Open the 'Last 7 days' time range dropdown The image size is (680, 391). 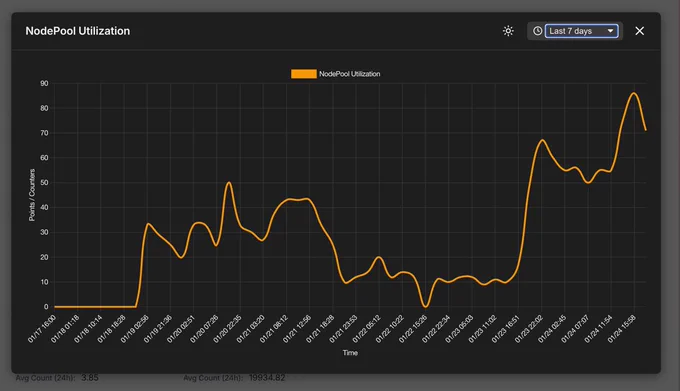582,31
